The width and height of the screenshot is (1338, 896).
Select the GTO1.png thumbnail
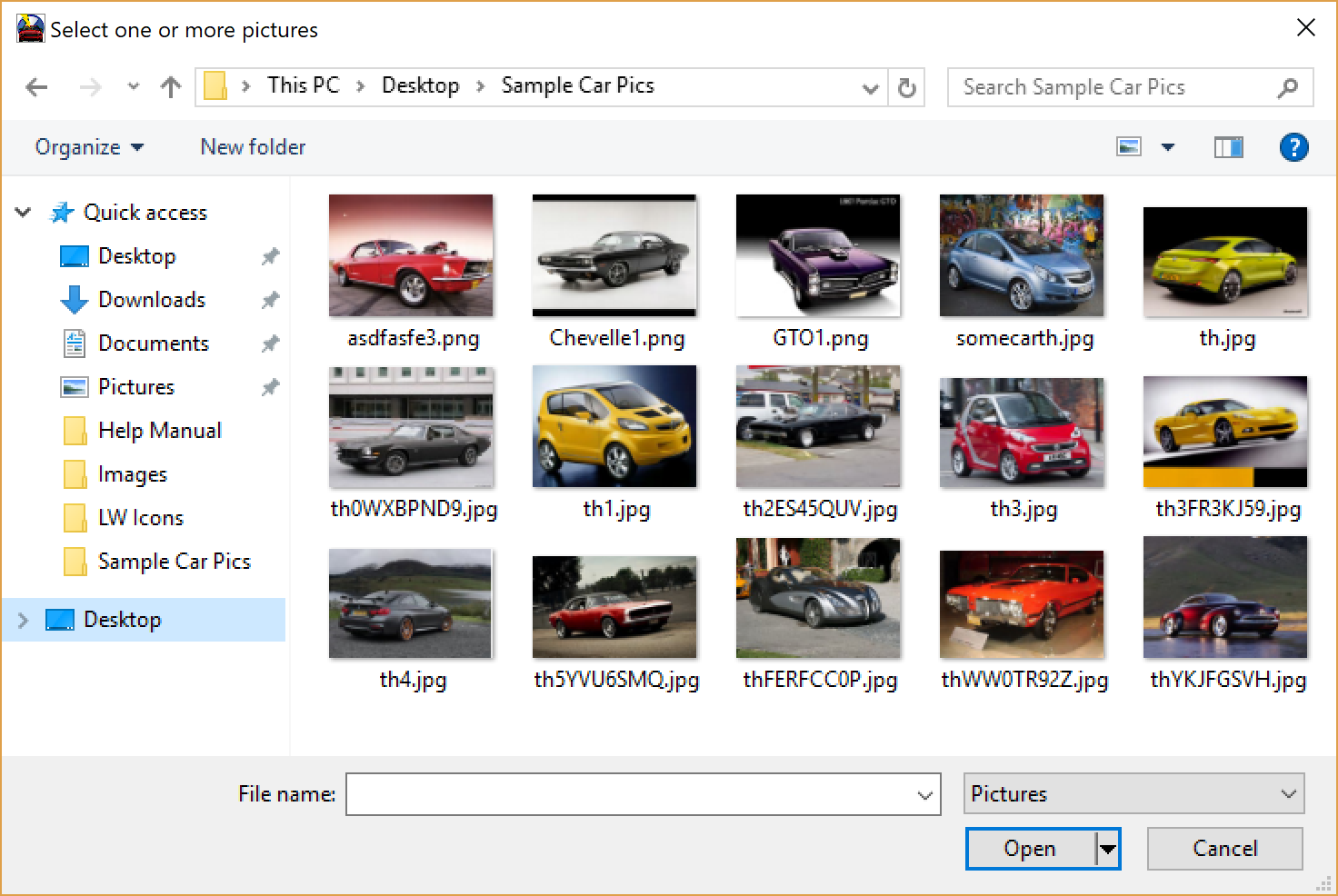coord(817,255)
